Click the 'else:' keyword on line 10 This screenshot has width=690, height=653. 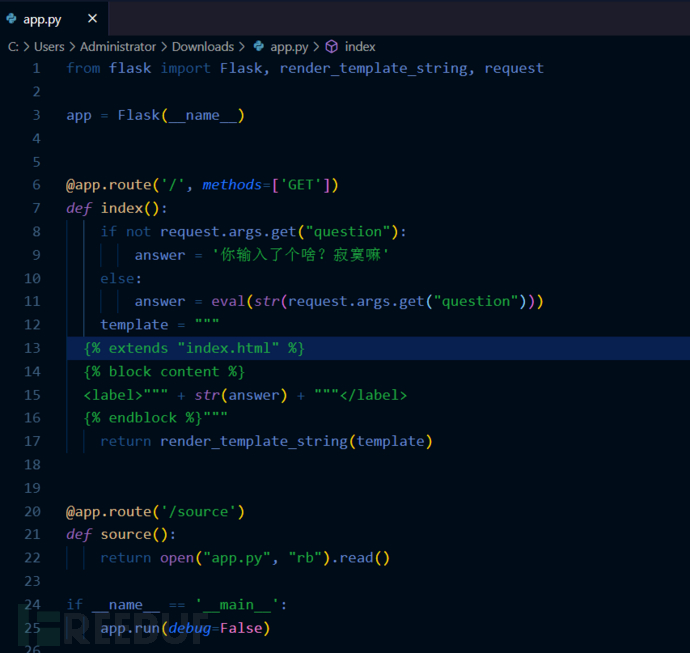(121, 279)
